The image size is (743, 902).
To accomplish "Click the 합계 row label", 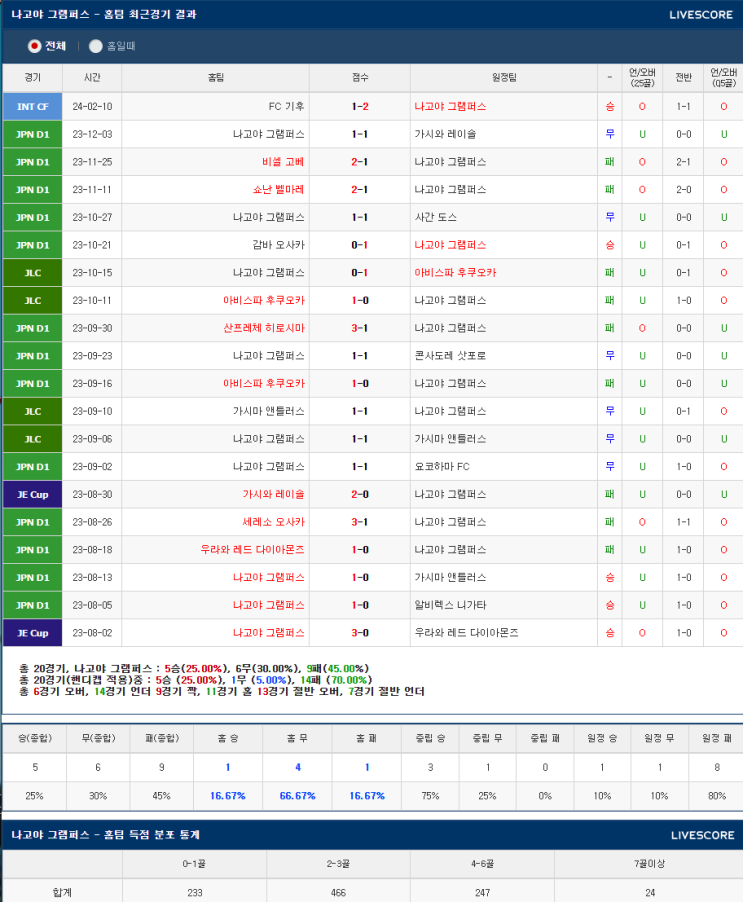I will pyautogui.click(x=62, y=893).
